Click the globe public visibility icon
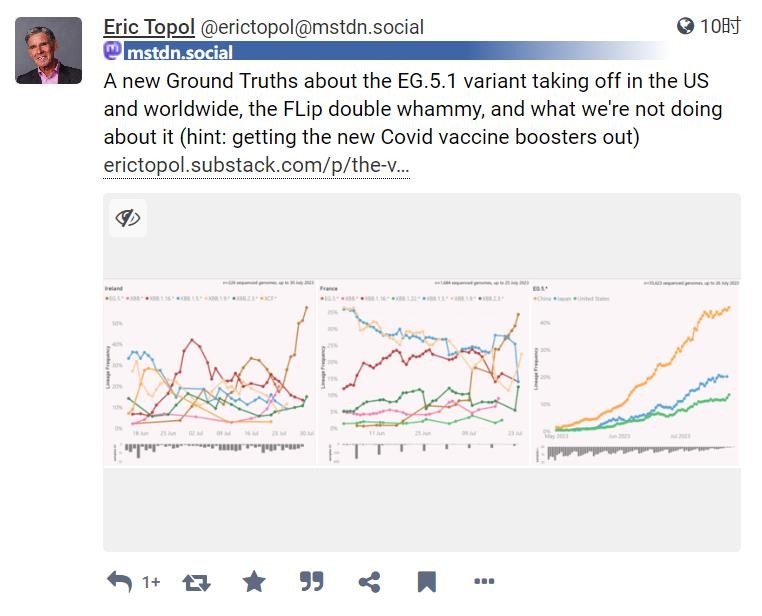The height and width of the screenshot is (616, 762). point(685,26)
